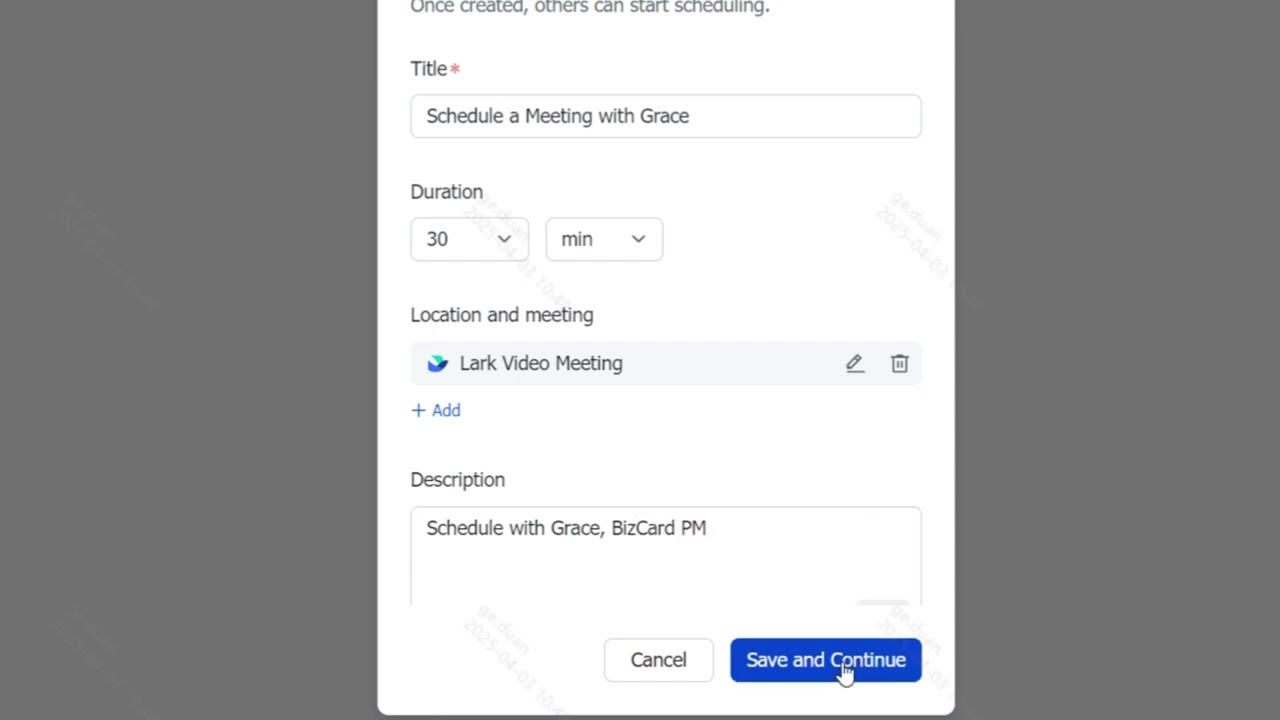Screen dimensions: 1280x720
Task: Click the plus icon beside Add
Action: [418, 410]
